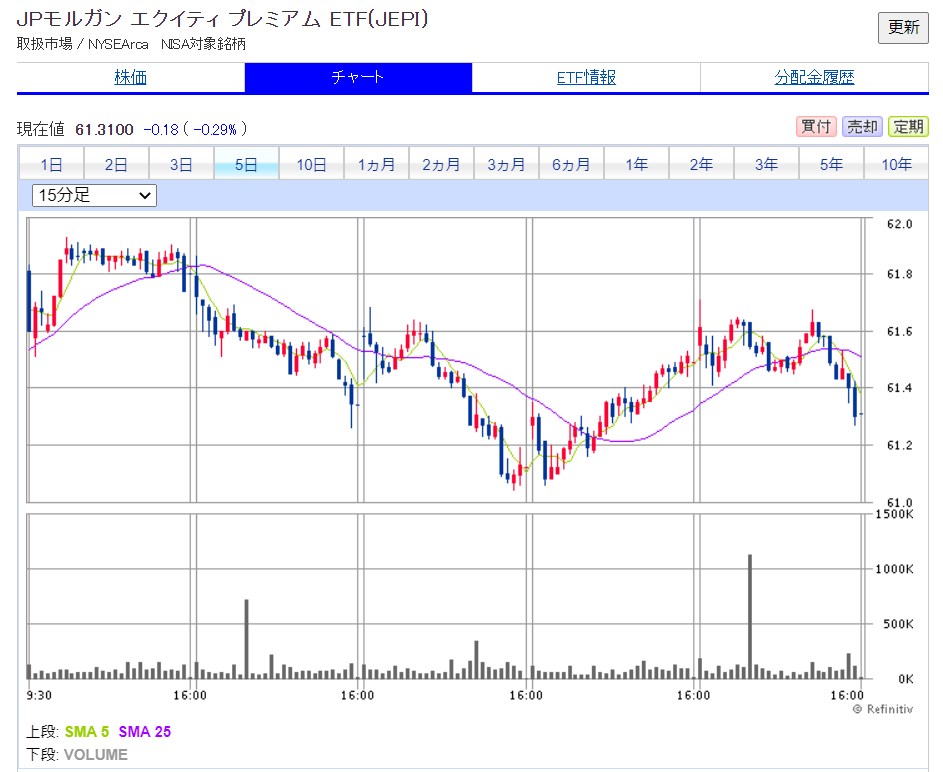Select the チャート tab
The image size is (943, 772).
[x=358, y=78]
